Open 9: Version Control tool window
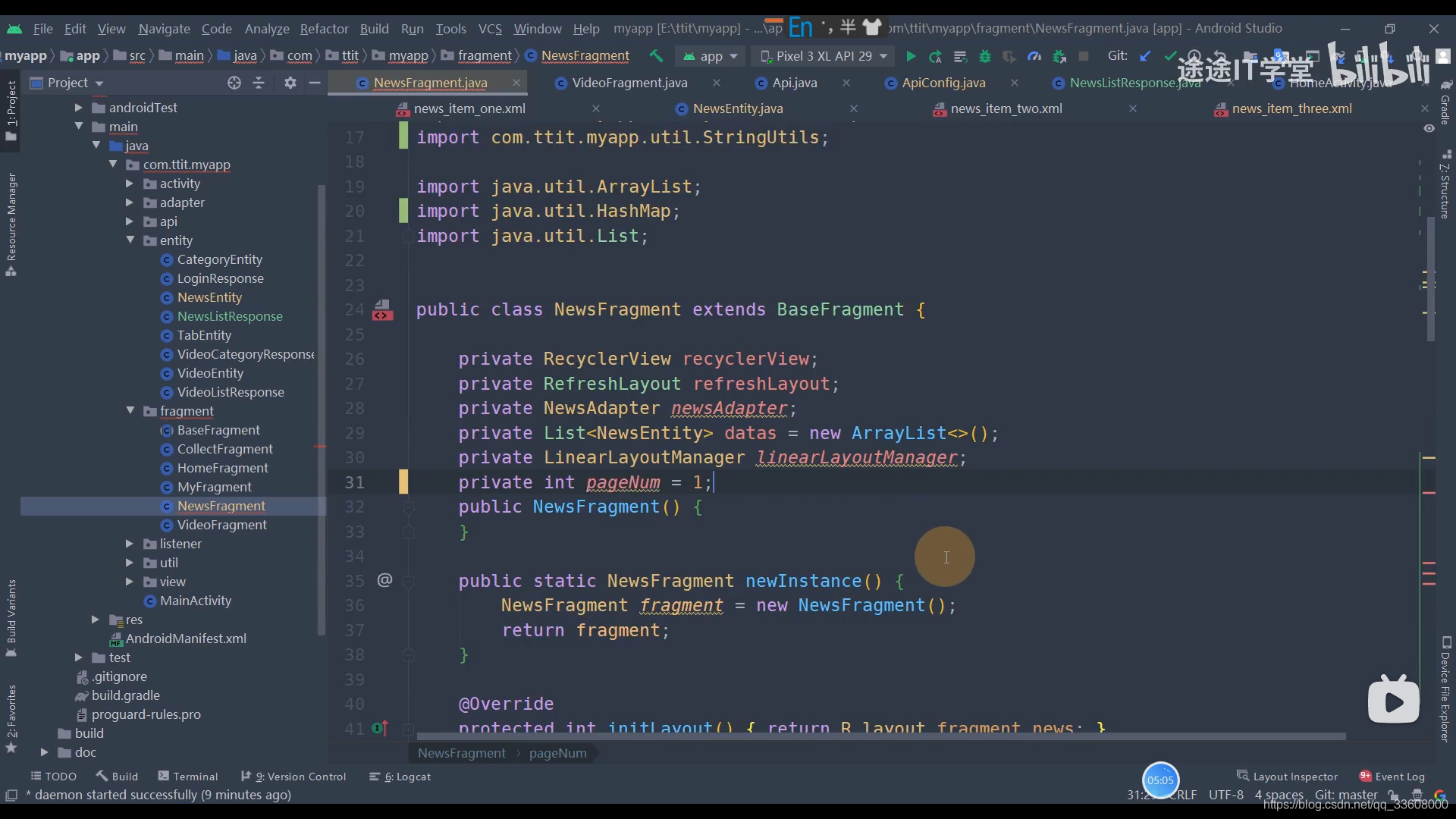 tap(293, 777)
